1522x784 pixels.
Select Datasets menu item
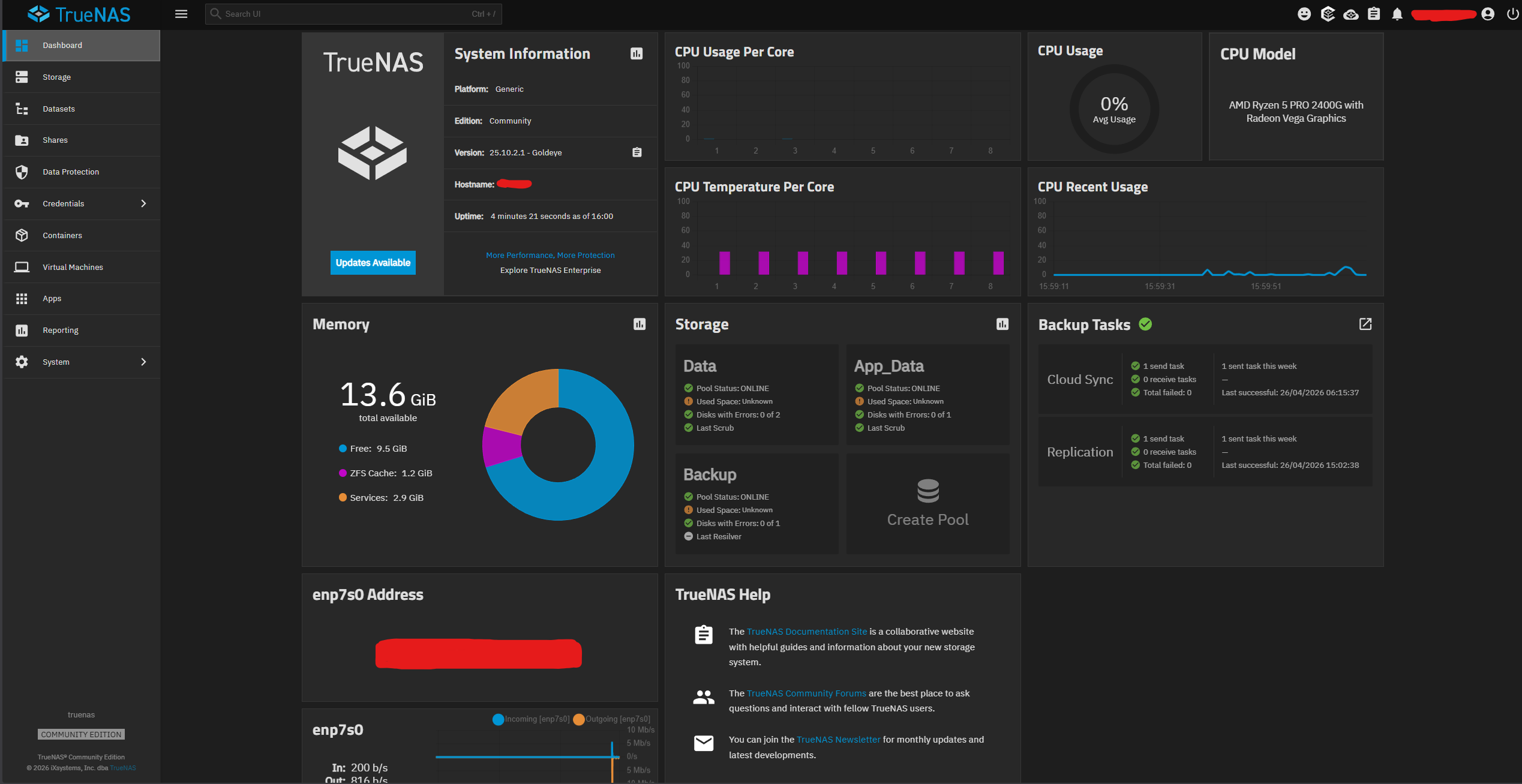(x=82, y=109)
